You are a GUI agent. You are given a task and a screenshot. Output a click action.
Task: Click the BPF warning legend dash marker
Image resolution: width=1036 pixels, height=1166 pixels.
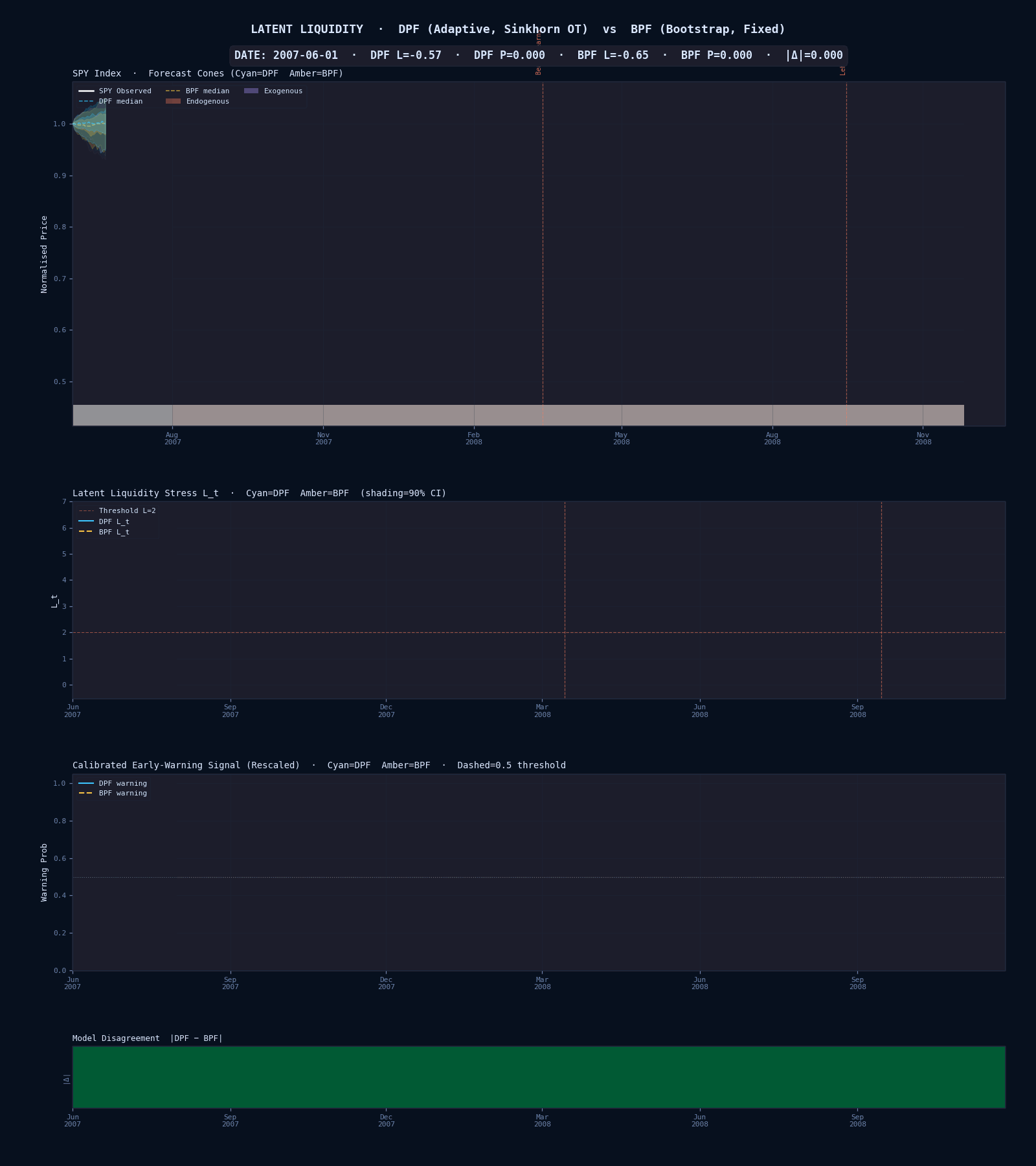tap(86, 793)
